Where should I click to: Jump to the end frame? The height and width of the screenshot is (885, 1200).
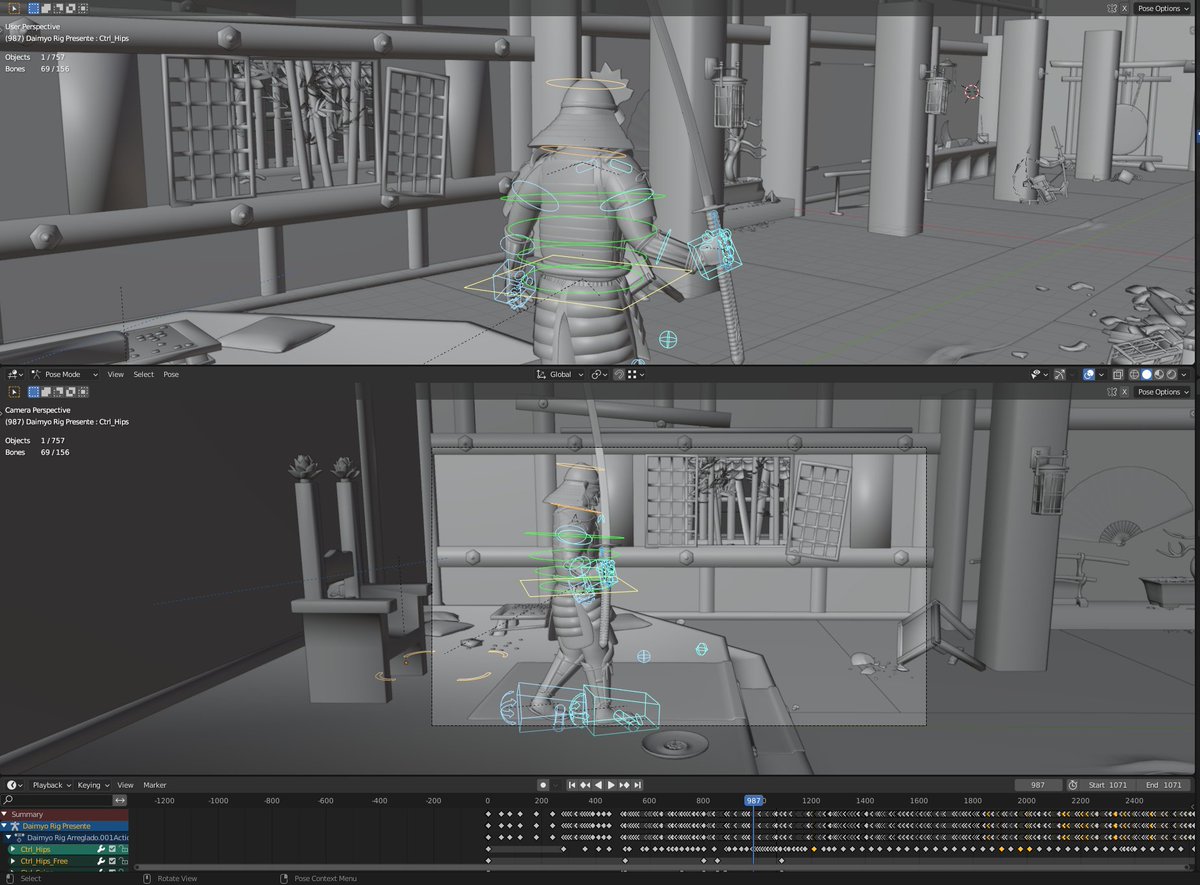point(637,785)
